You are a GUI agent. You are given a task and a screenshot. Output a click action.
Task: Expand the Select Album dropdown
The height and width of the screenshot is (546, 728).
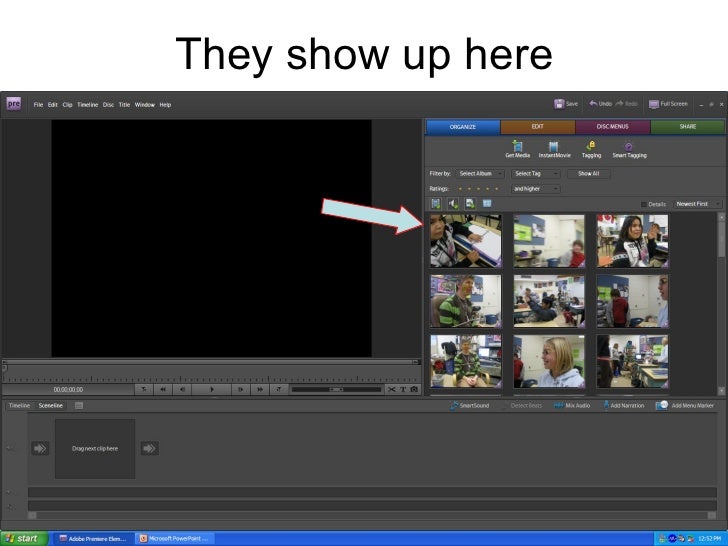[x=480, y=173]
